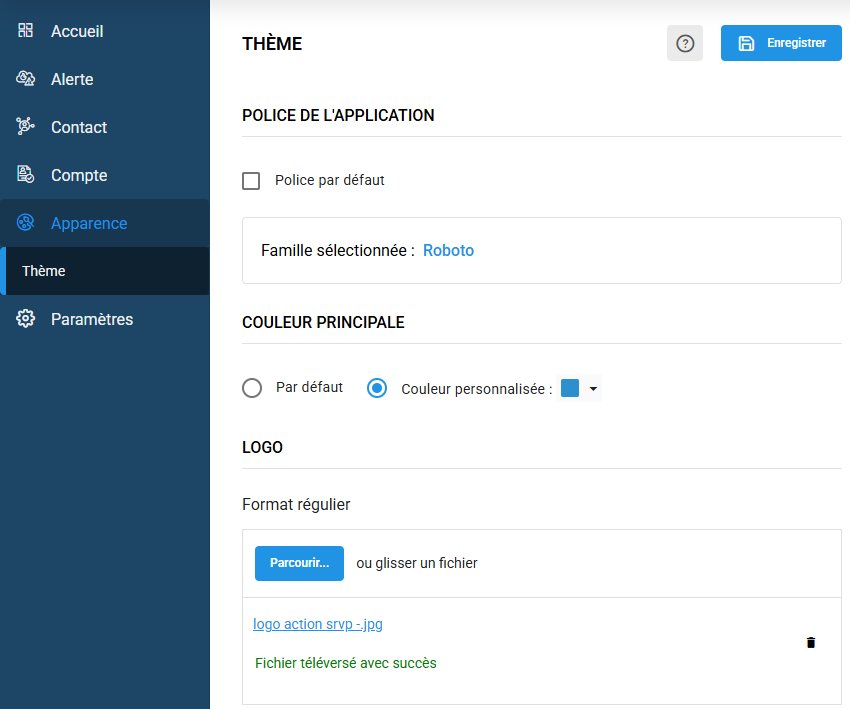Screen dimensions: 850x709
Task: Delete the uploaded logo with trash icon
Action: pyautogui.click(x=811, y=643)
